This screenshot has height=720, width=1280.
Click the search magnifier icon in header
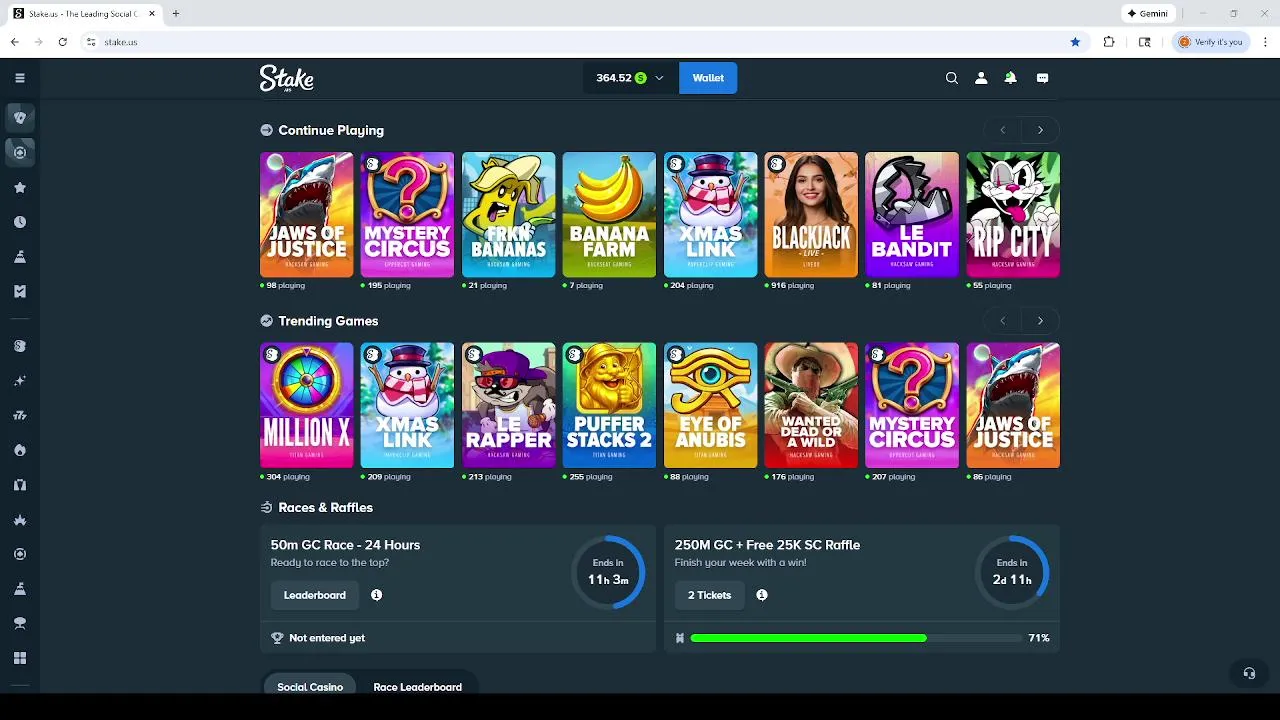pos(952,78)
